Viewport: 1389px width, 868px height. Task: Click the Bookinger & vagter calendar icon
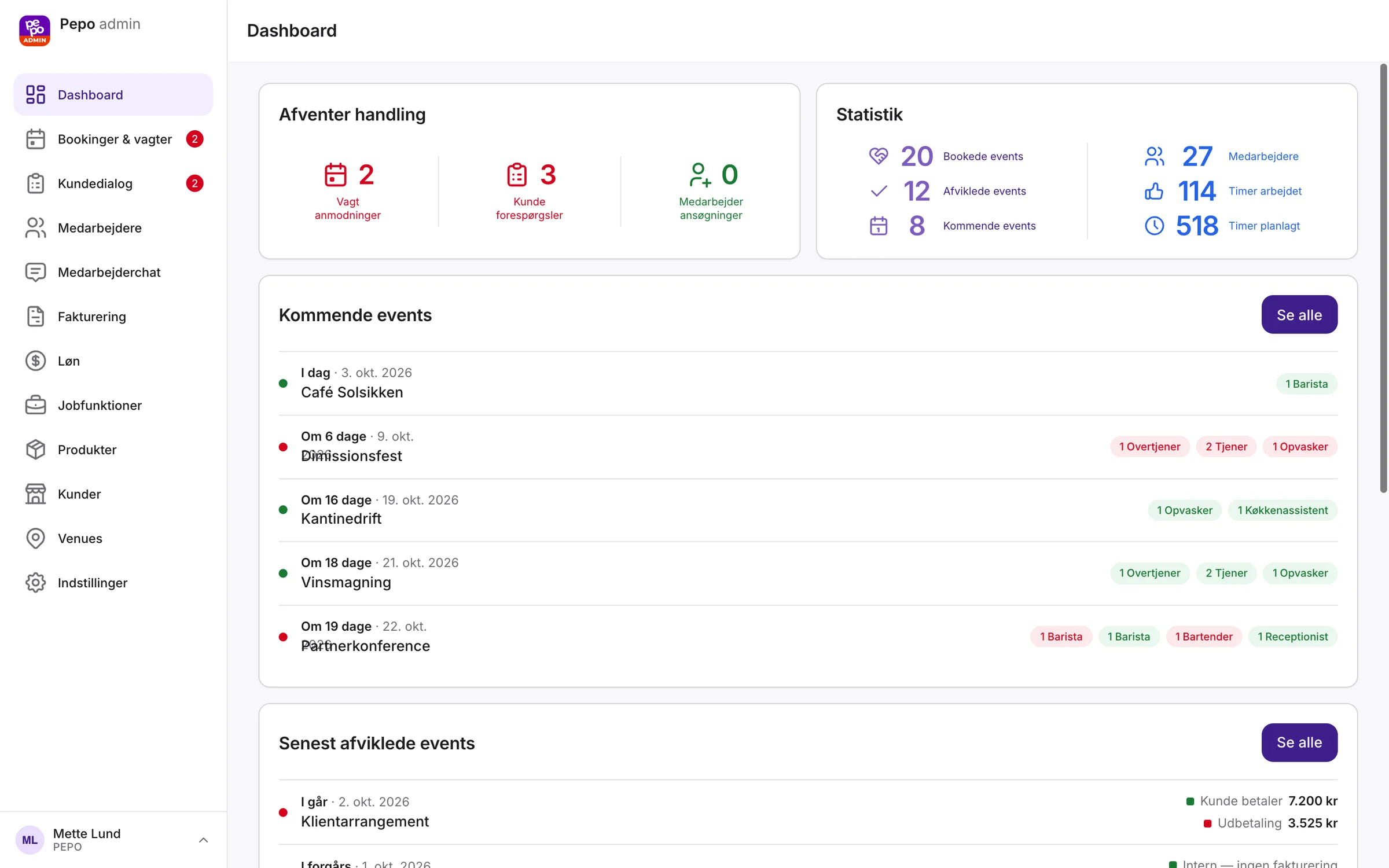pyautogui.click(x=35, y=139)
